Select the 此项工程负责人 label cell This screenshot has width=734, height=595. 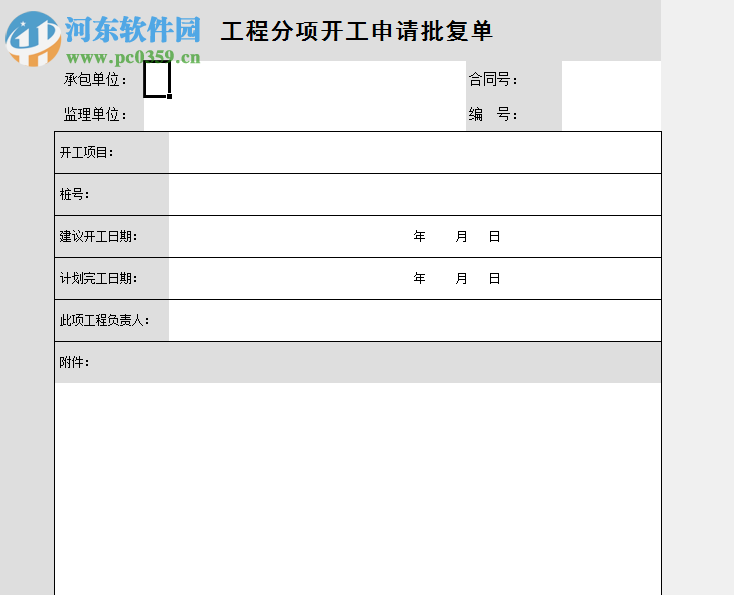click(112, 321)
